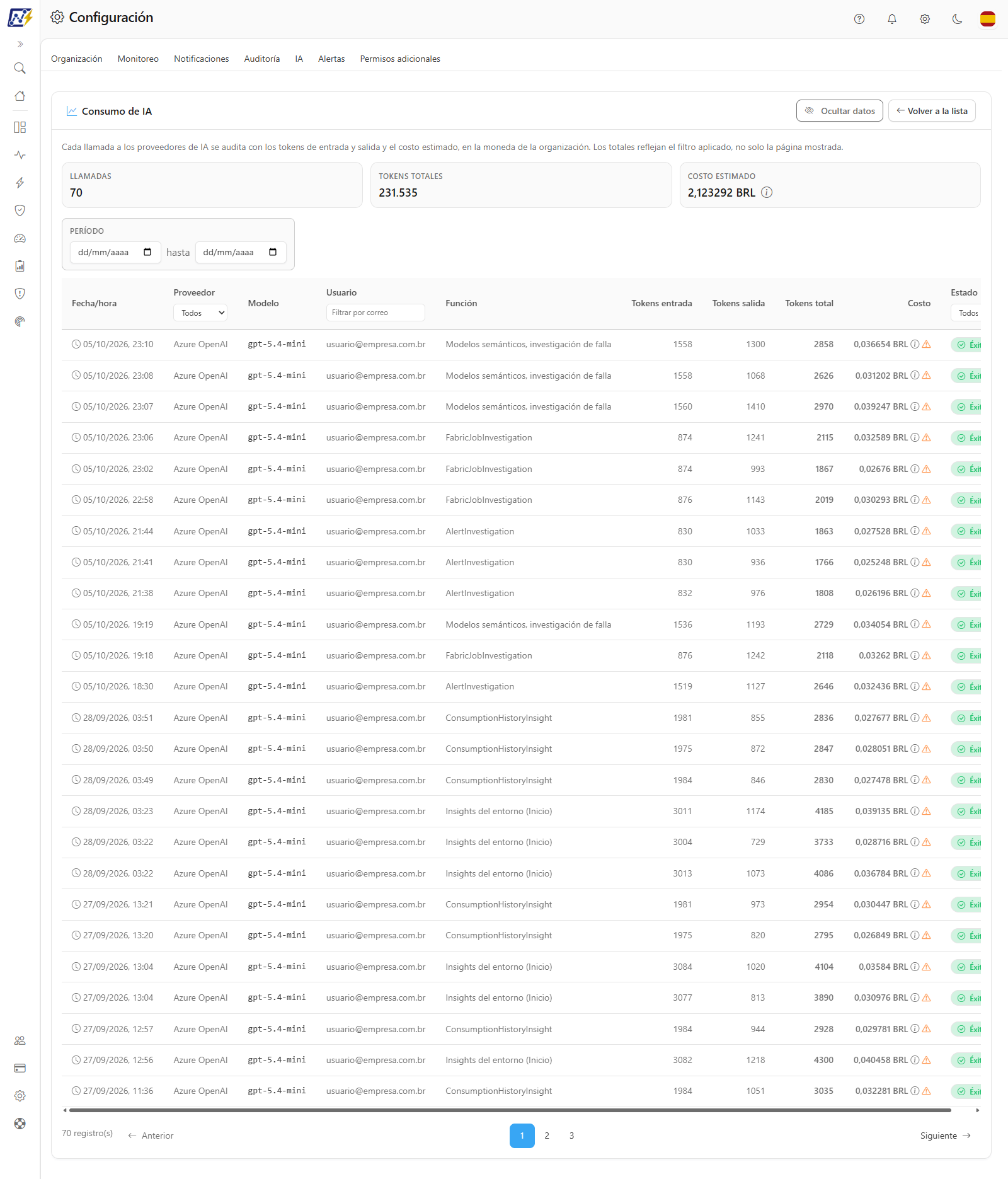Click the billing card sidebar icon

[x=20, y=1068]
